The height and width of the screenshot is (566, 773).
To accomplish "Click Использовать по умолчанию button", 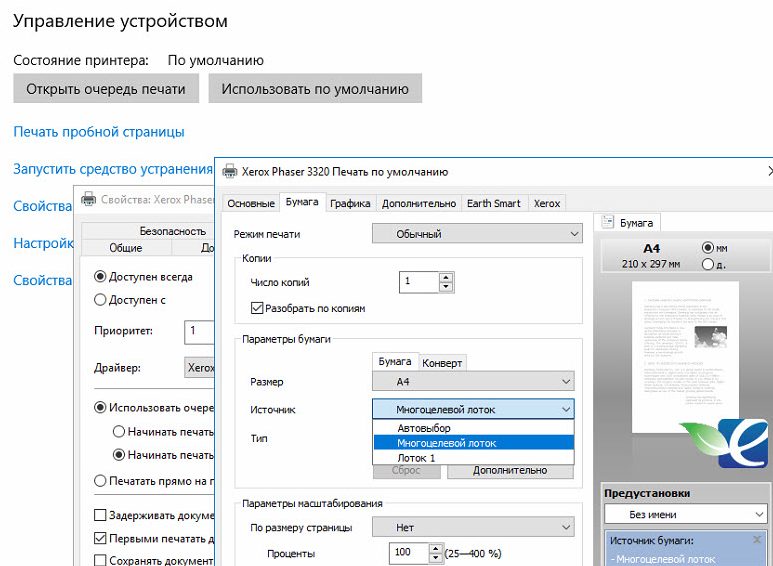I will coord(315,89).
